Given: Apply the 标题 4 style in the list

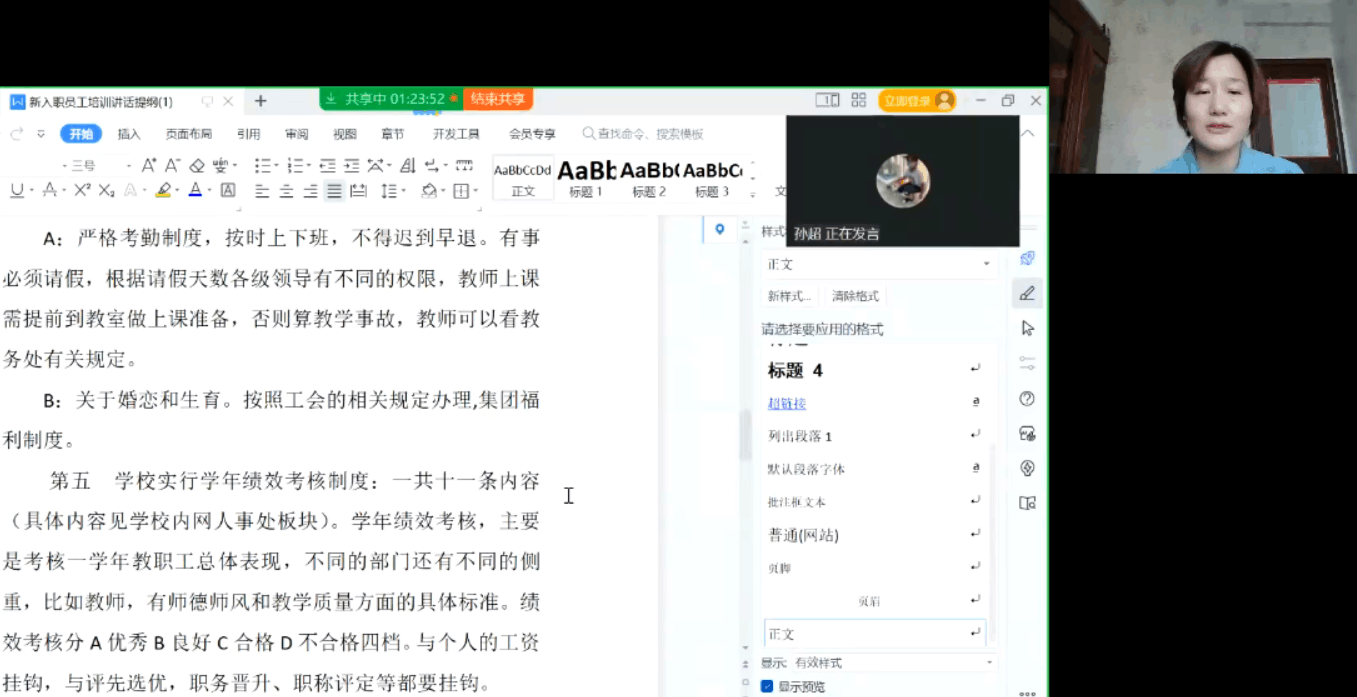Looking at the screenshot, I should tap(795, 370).
